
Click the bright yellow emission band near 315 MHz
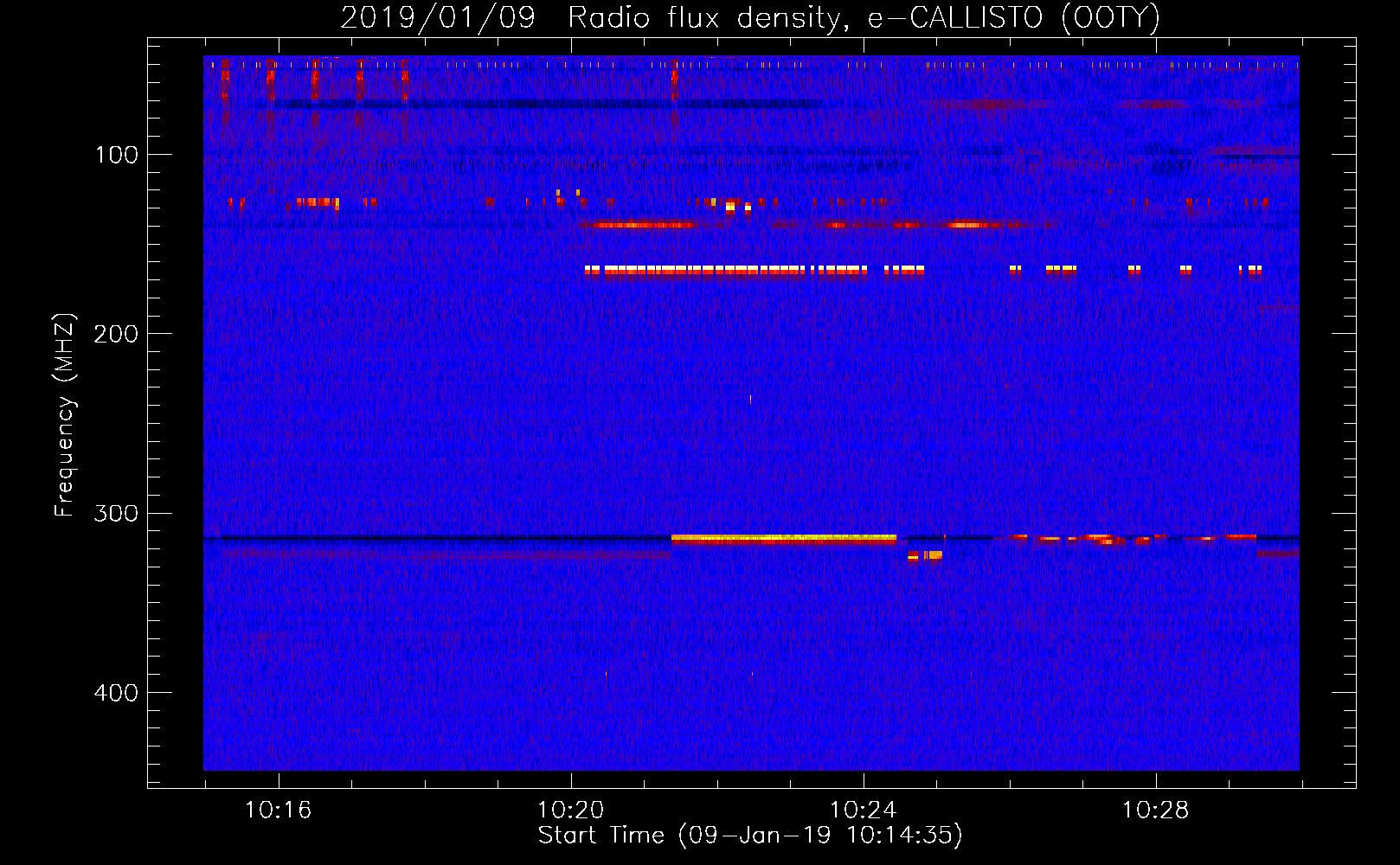point(783,538)
